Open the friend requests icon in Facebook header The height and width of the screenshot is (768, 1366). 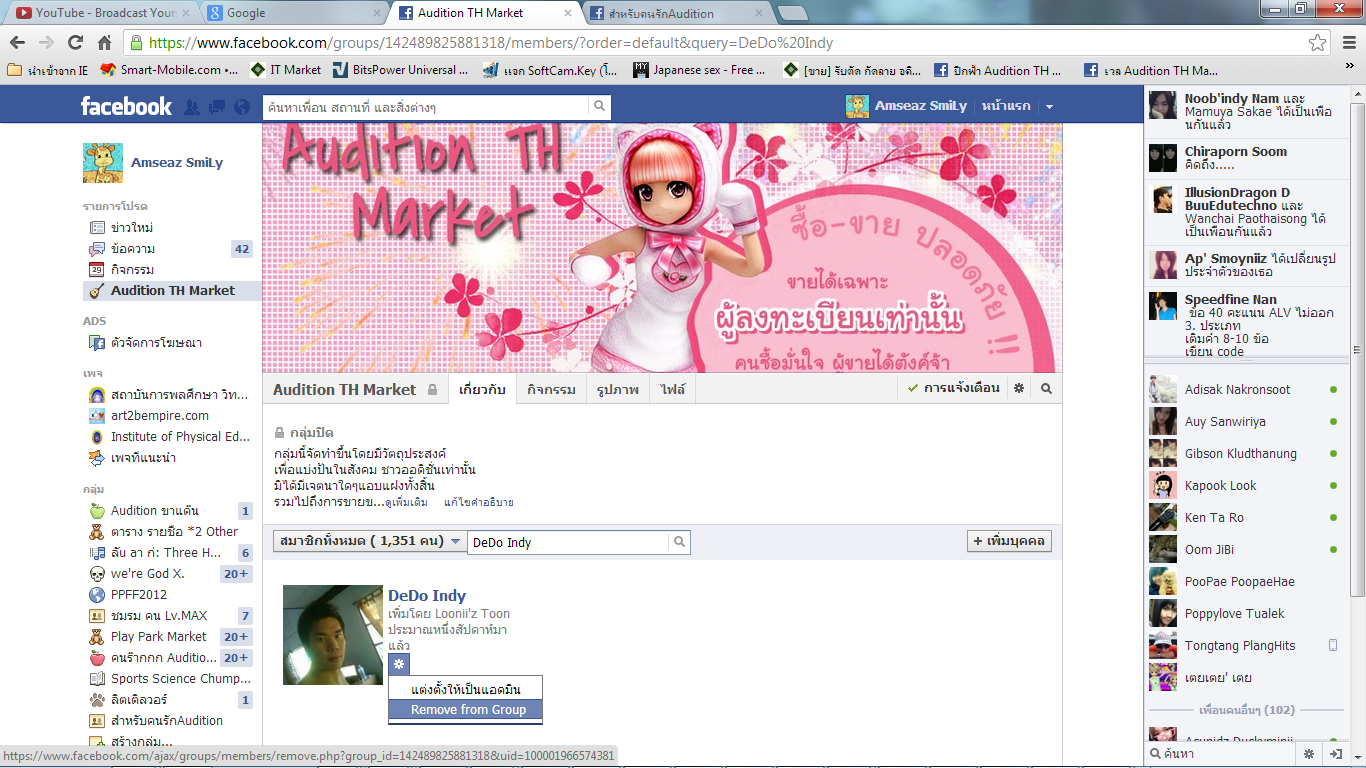tap(192, 107)
